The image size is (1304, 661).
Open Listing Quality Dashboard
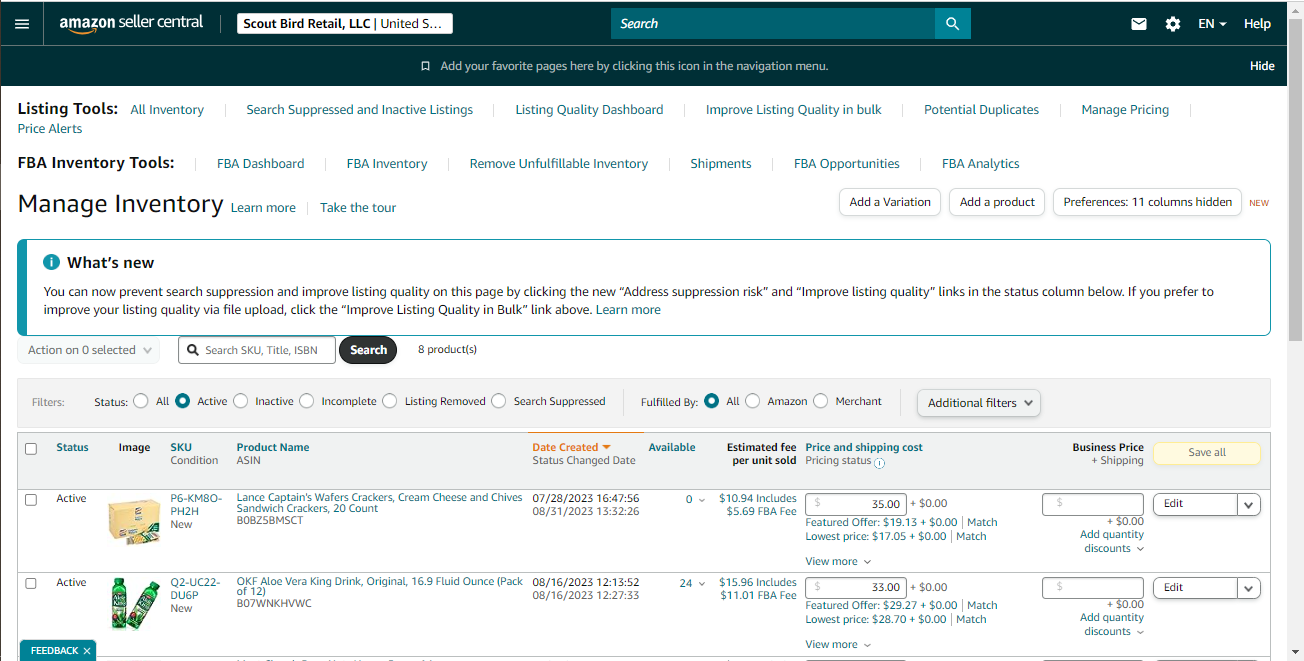pyautogui.click(x=589, y=110)
